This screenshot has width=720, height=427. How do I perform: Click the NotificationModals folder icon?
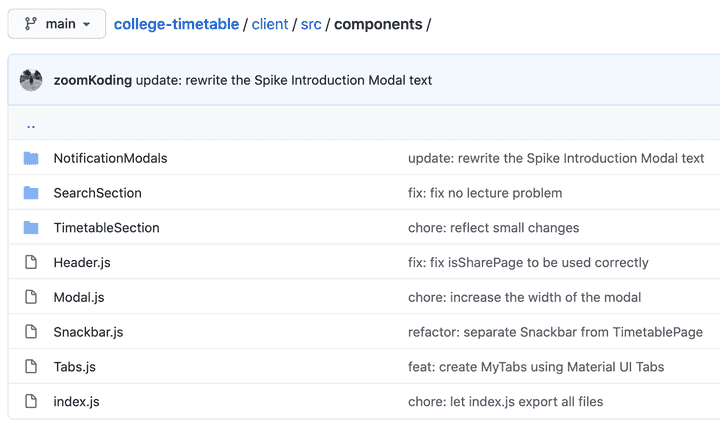pyautogui.click(x=31, y=158)
